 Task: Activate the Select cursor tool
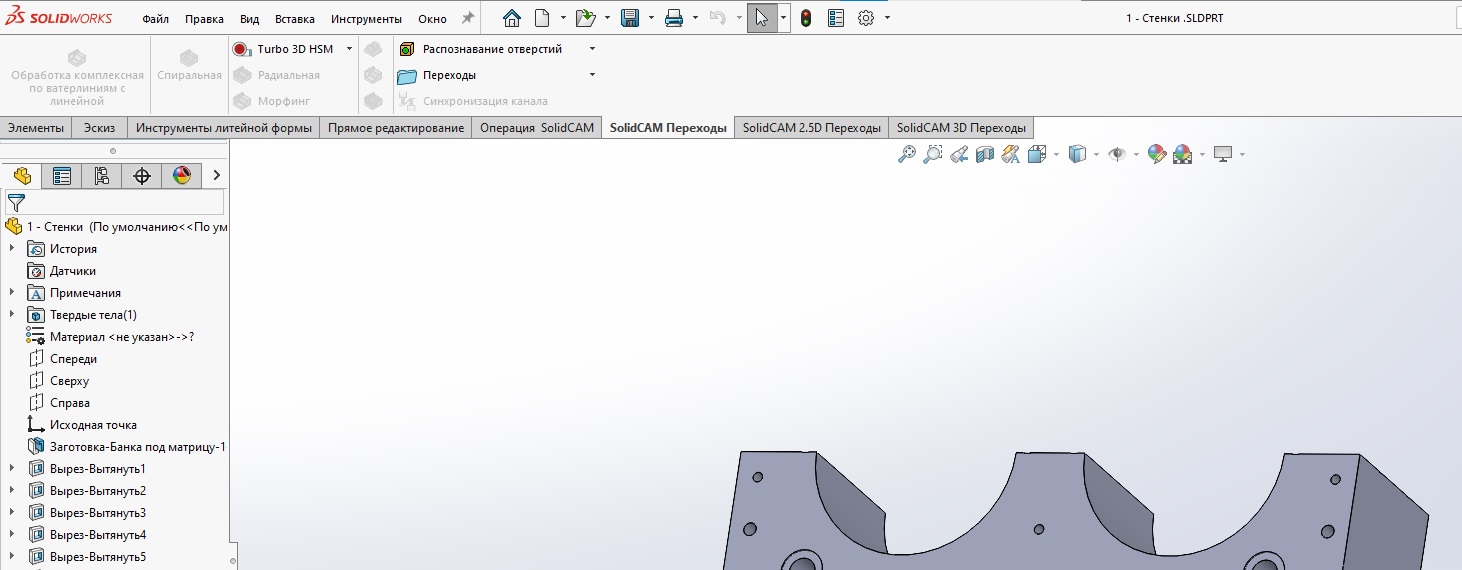pyautogui.click(x=762, y=18)
